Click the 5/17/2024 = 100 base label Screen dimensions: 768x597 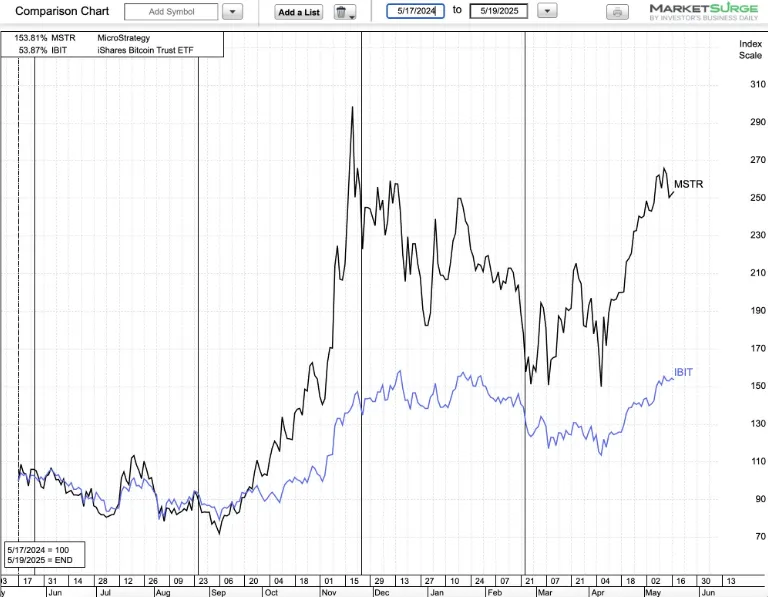pyautogui.click(x=38, y=550)
